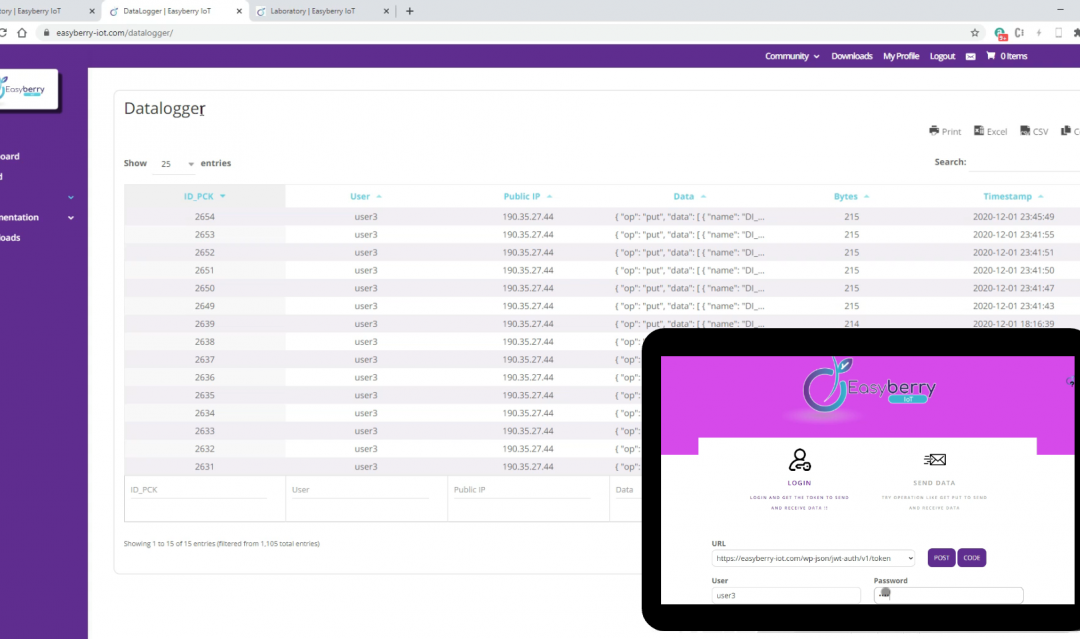1080x639 pixels.
Task: Open the Community dropdown menu
Action: click(x=792, y=56)
